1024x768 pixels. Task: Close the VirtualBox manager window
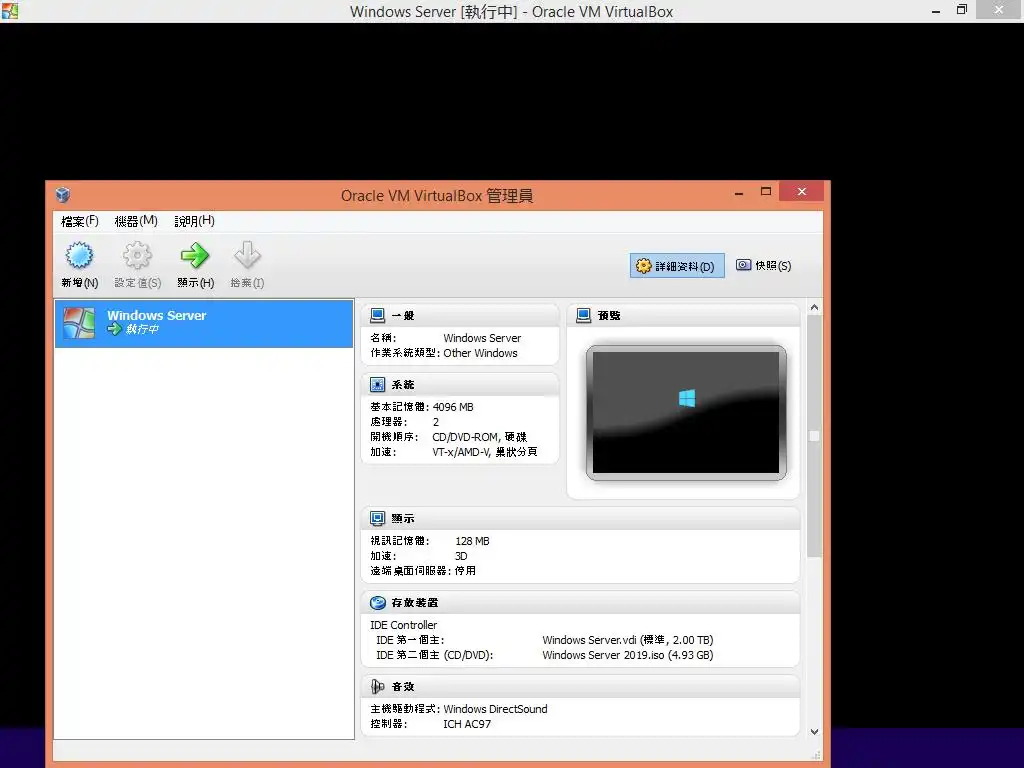801,191
